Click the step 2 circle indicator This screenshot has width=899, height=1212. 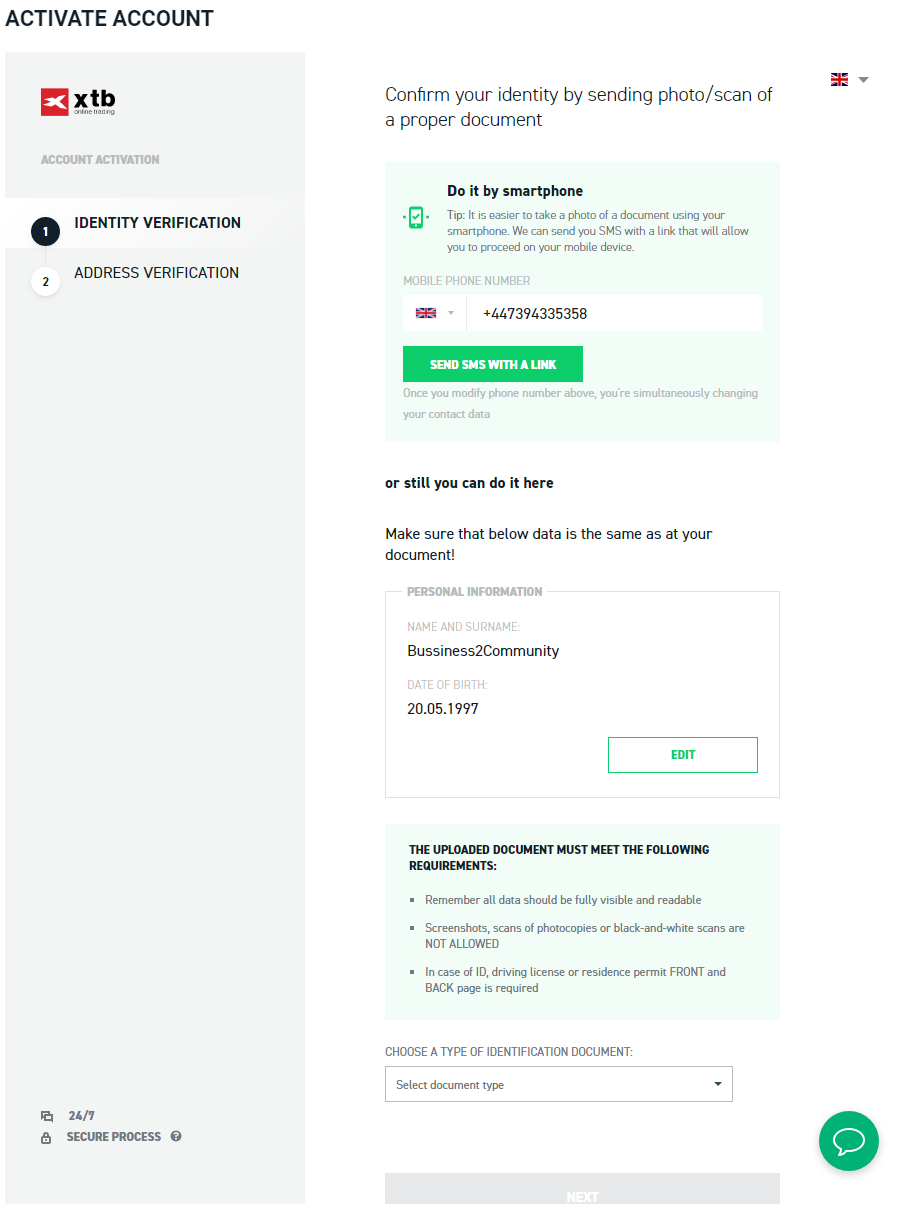point(45,281)
